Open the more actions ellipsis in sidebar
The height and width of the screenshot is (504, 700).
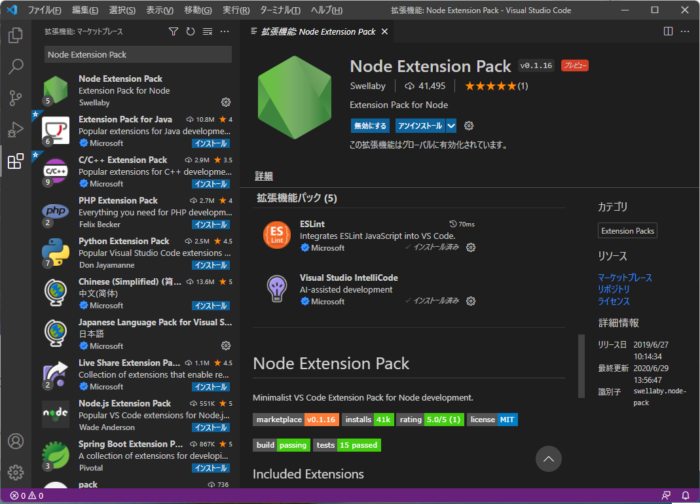tap(225, 32)
